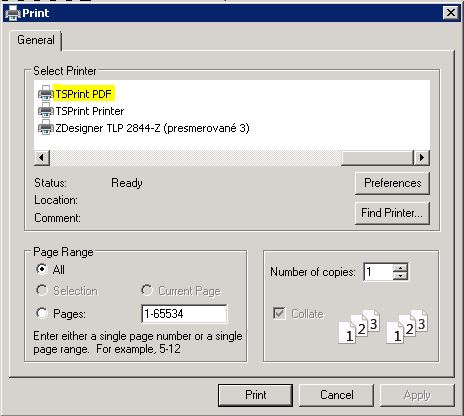Click the Number of copies field
This screenshot has width=464, height=416.
tap(379, 272)
